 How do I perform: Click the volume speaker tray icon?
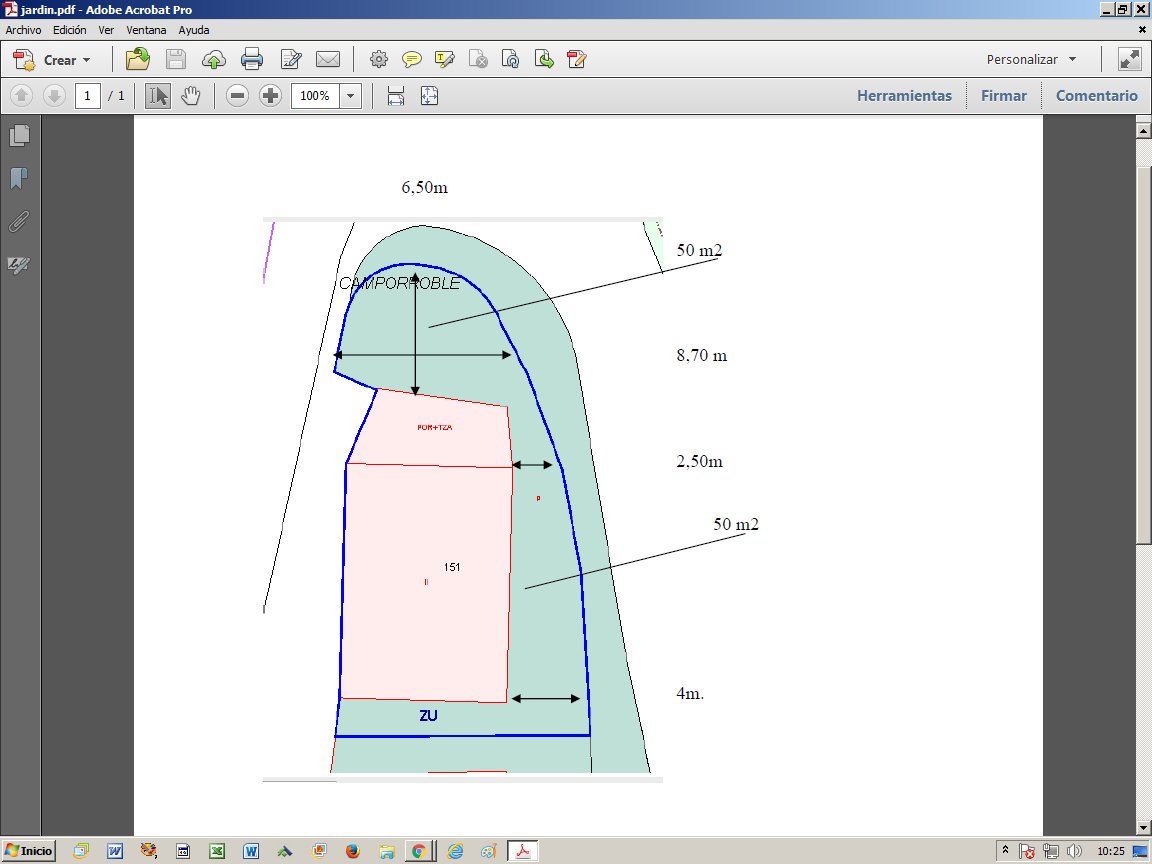click(x=1074, y=852)
